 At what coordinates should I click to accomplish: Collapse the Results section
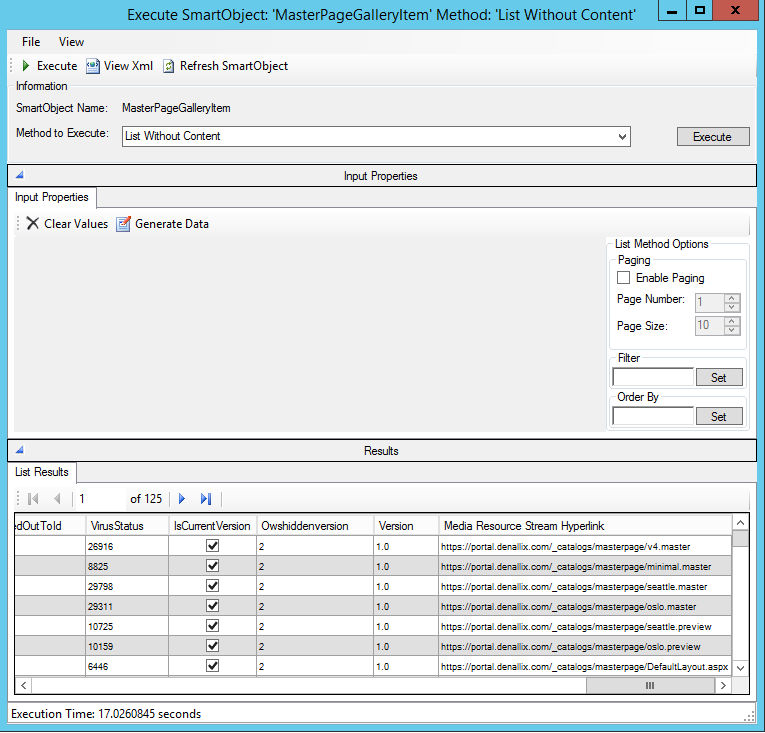coord(20,450)
